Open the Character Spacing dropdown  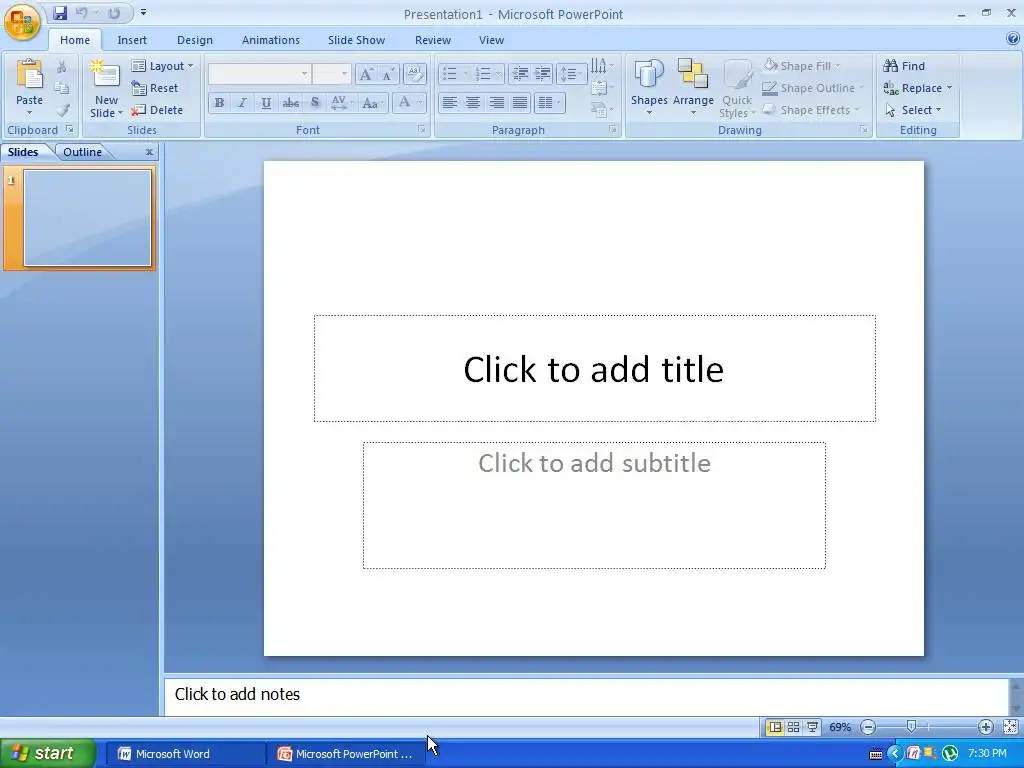[342, 103]
